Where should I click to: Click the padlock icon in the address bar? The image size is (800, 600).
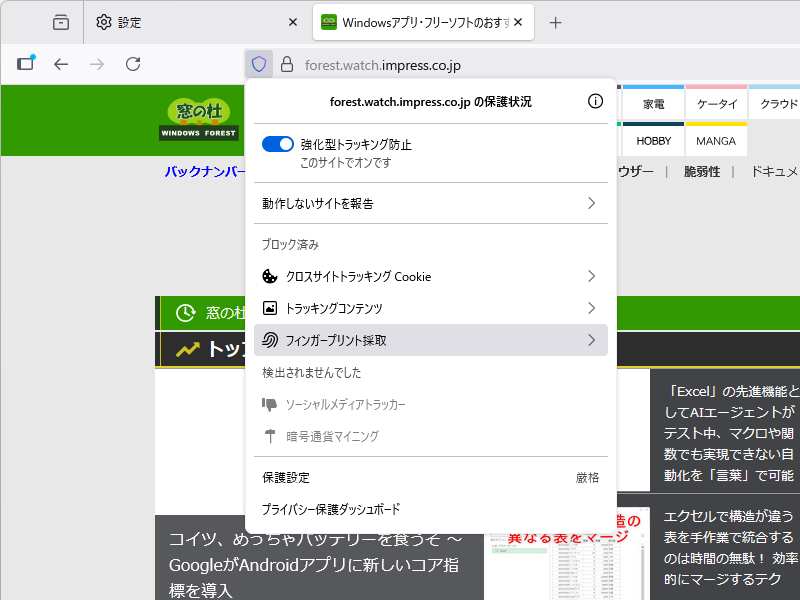[x=286, y=63]
